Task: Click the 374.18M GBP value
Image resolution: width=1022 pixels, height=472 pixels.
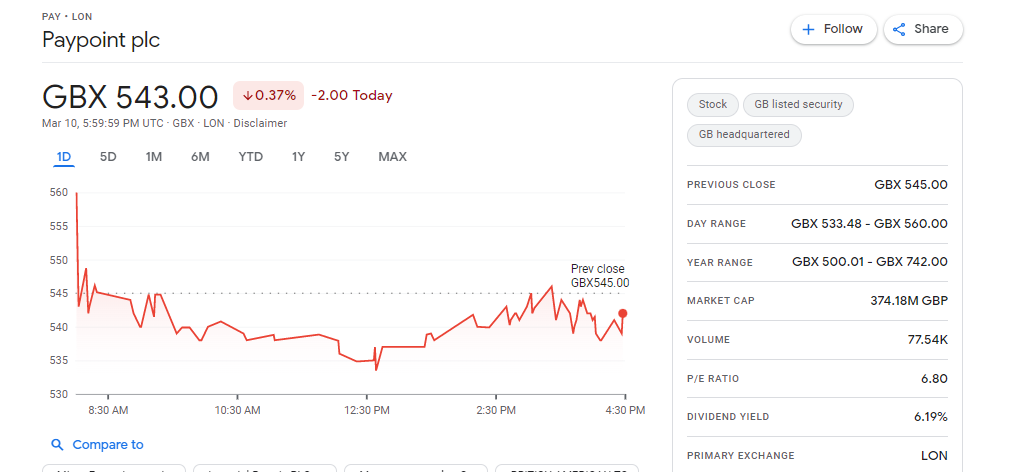Action: pos(909,301)
